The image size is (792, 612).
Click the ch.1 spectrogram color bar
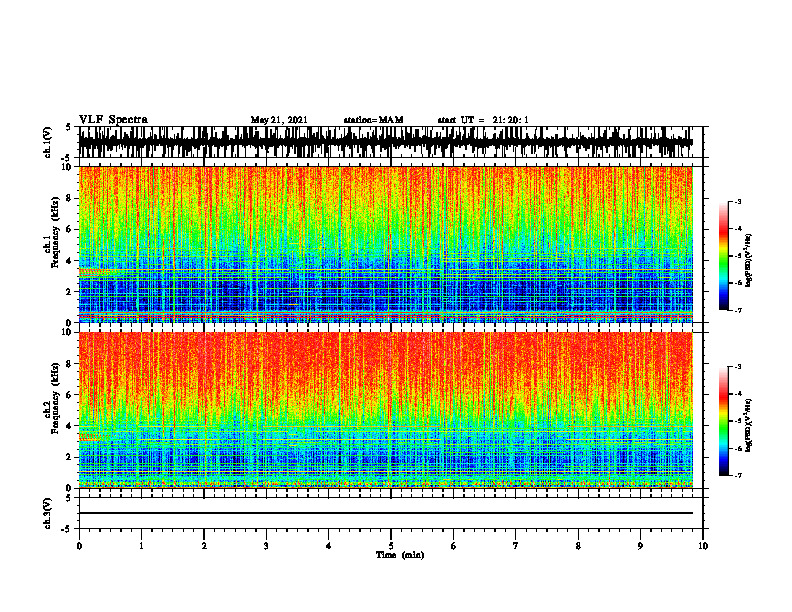[x=724, y=256]
